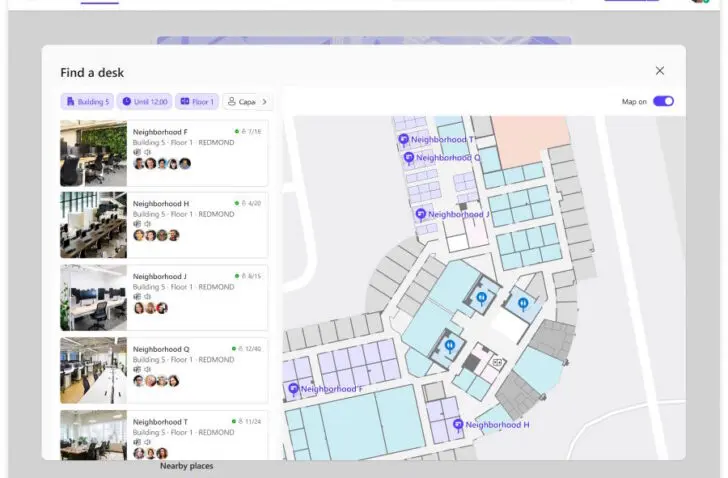The height and width of the screenshot is (478, 728).
Task: Open the Building 5 filter
Action: coord(87,102)
